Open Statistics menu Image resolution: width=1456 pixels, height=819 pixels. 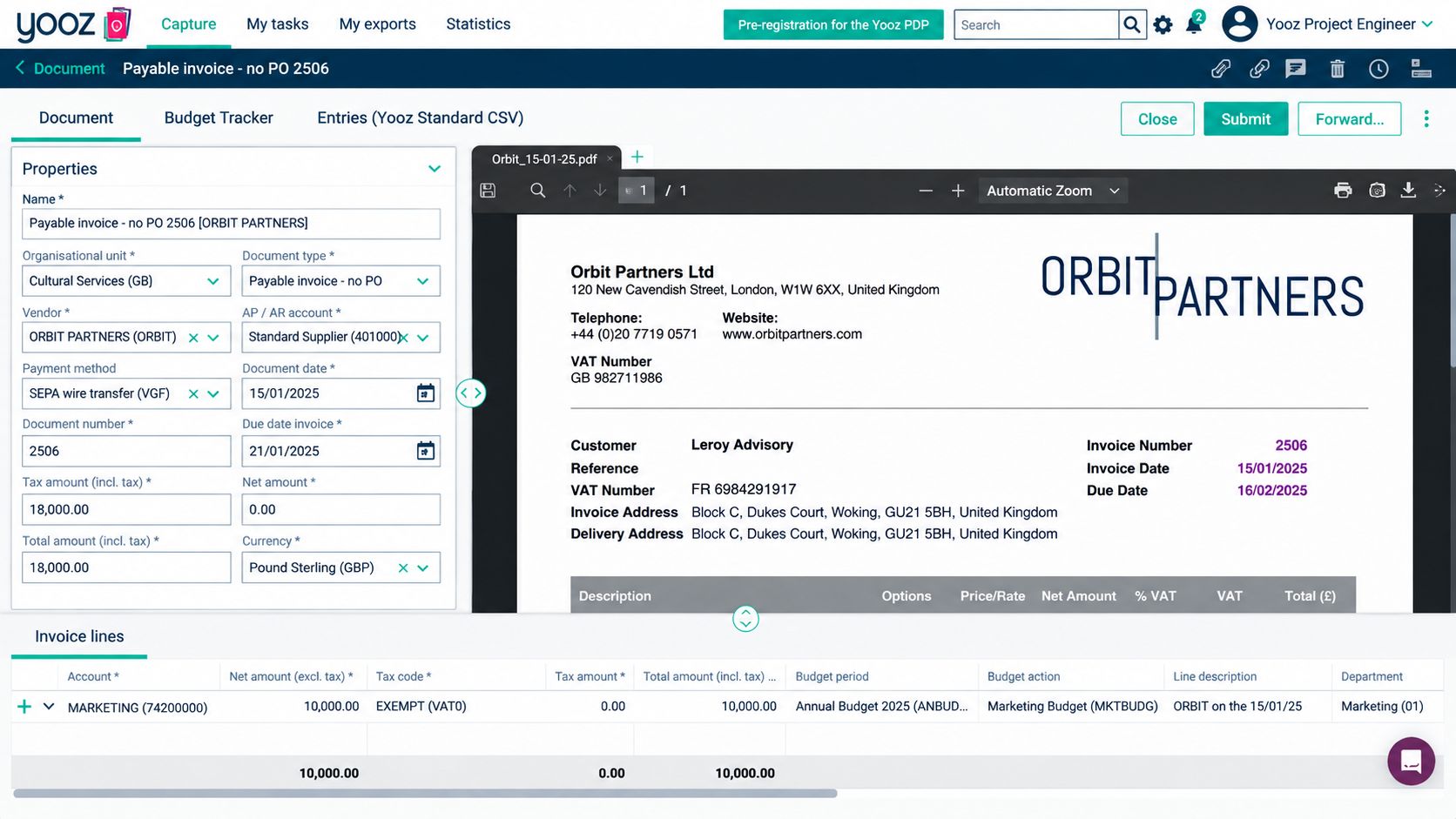[x=478, y=24]
